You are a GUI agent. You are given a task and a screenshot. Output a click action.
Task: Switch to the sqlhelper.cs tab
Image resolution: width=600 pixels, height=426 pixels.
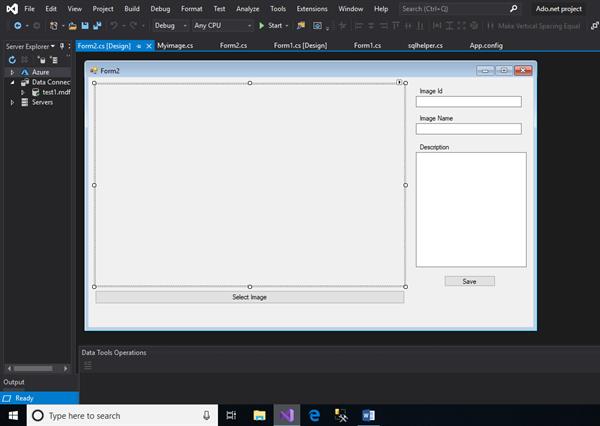coord(424,45)
